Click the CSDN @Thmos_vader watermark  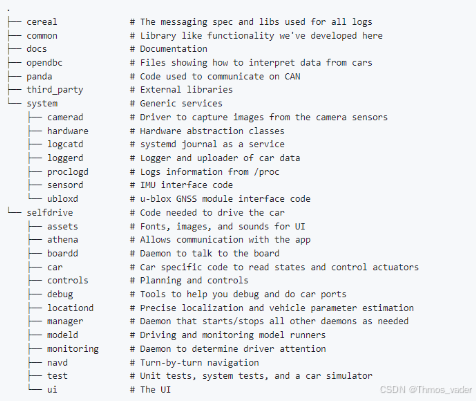(426, 390)
